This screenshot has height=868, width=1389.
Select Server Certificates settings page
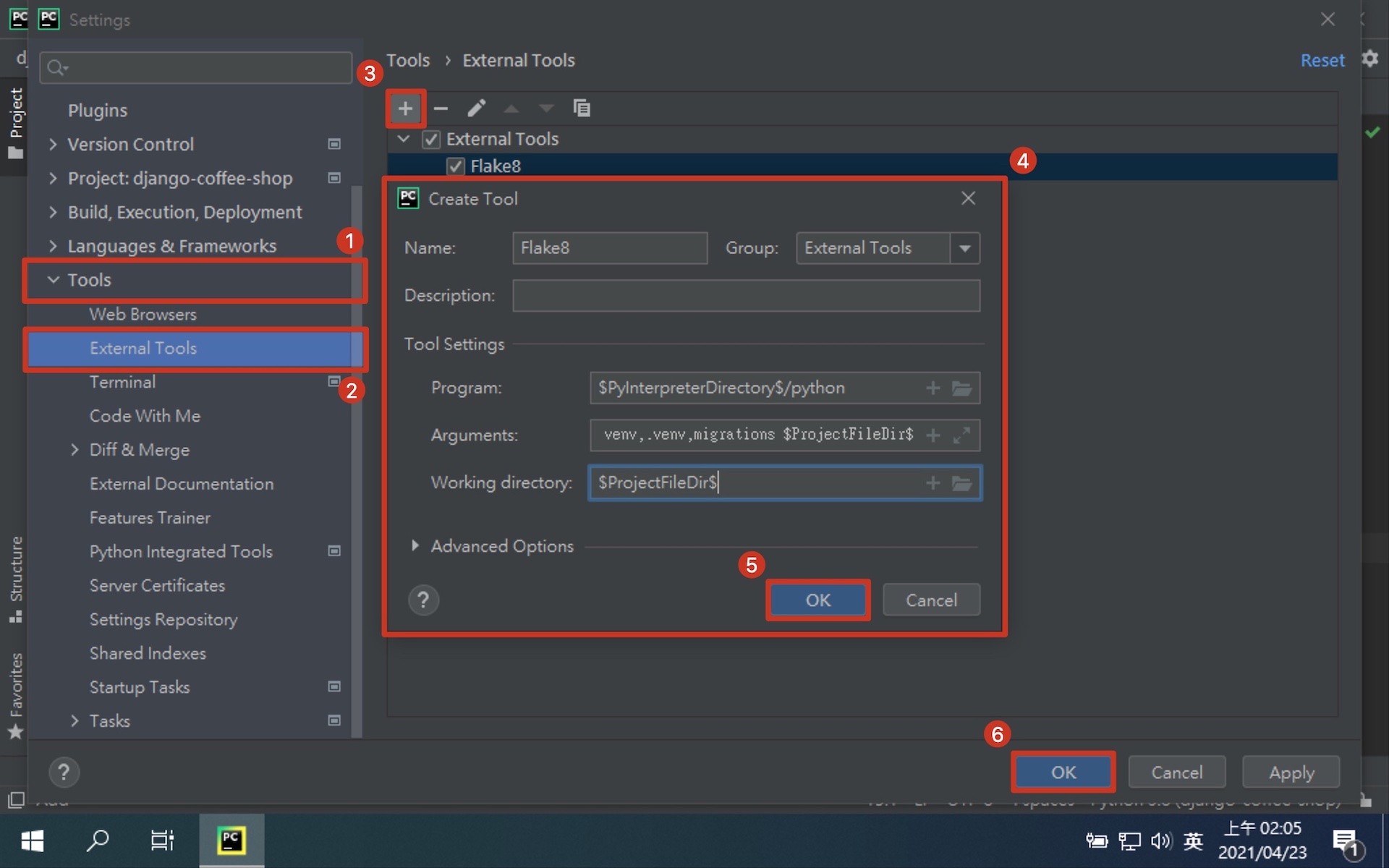(x=157, y=586)
